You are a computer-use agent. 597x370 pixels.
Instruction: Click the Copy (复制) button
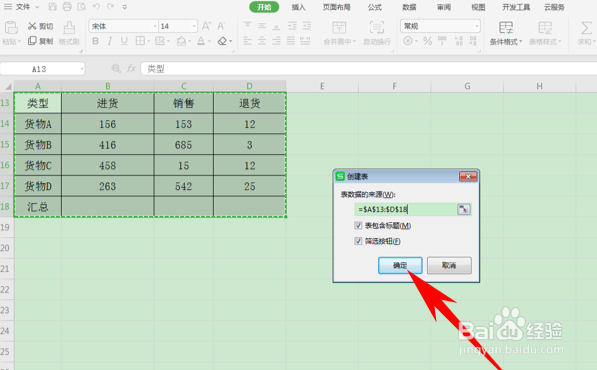[x=40, y=41]
